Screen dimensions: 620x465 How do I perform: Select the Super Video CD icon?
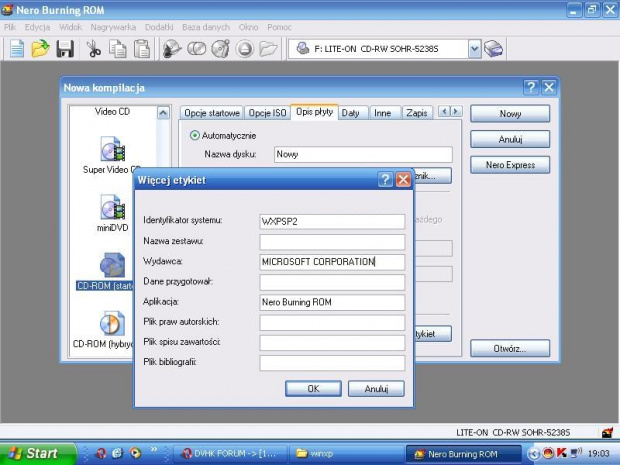112,151
